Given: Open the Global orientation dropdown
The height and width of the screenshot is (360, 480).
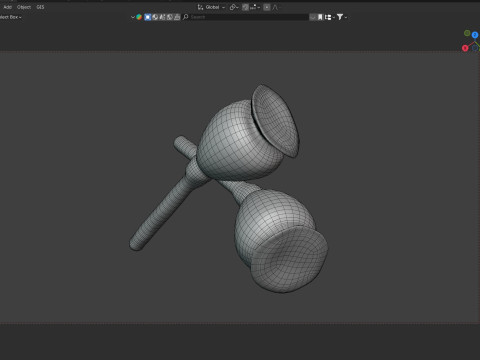Looking at the screenshot, I should tap(215, 7).
